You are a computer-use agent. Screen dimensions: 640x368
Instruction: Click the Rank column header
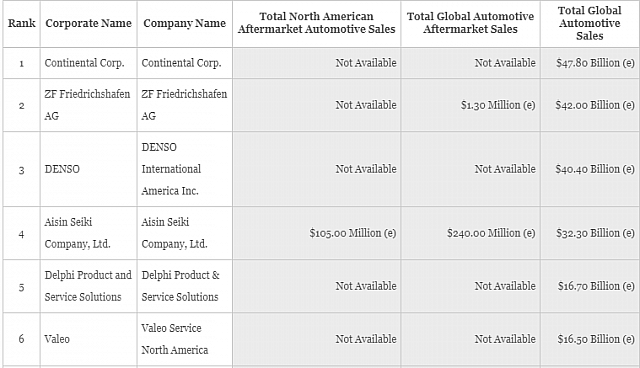(22, 23)
